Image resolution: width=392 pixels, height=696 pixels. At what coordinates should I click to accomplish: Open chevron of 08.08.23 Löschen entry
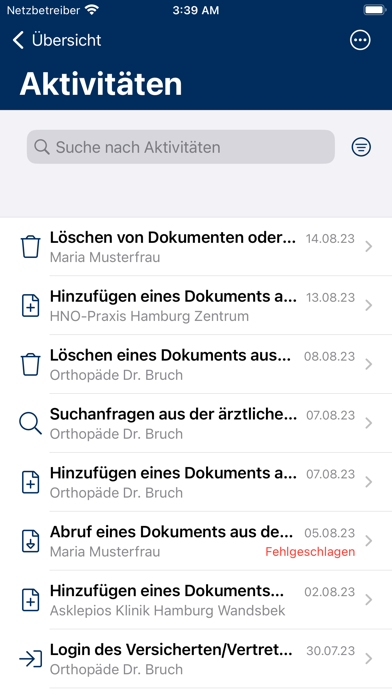coord(368,364)
